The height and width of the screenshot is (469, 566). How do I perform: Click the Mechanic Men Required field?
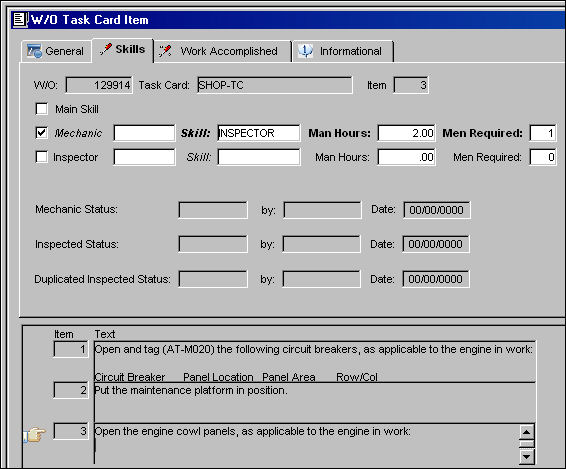(543, 133)
